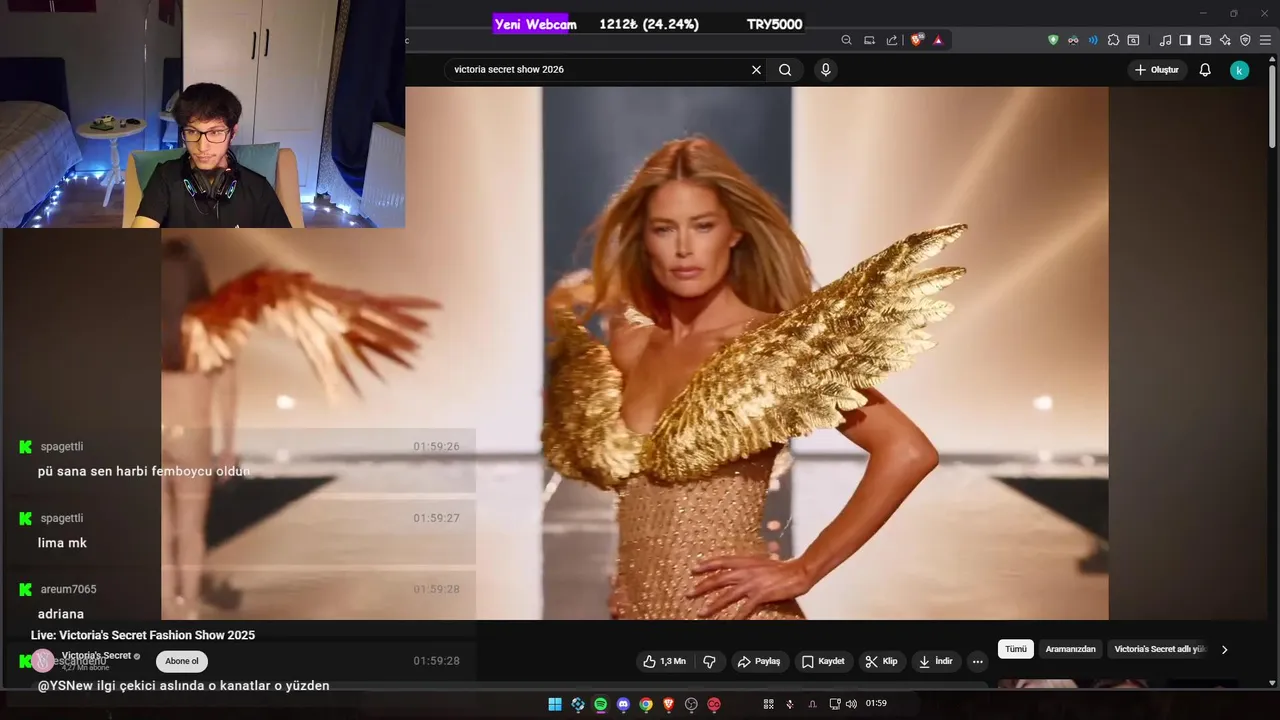Open Google Chrome from the taskbar

tap(646, 704)
